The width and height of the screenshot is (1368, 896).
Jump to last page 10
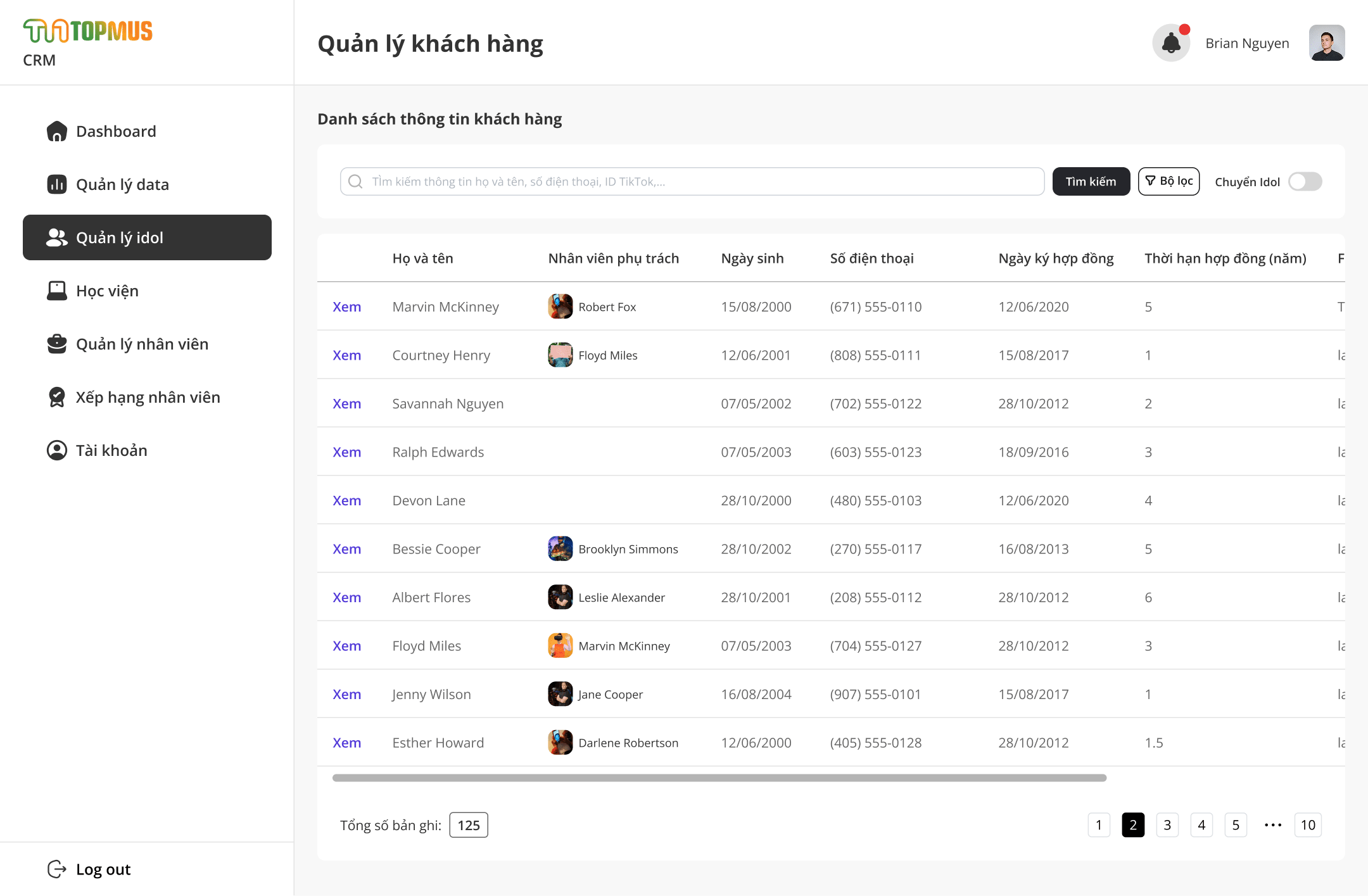coord(1307,825)
